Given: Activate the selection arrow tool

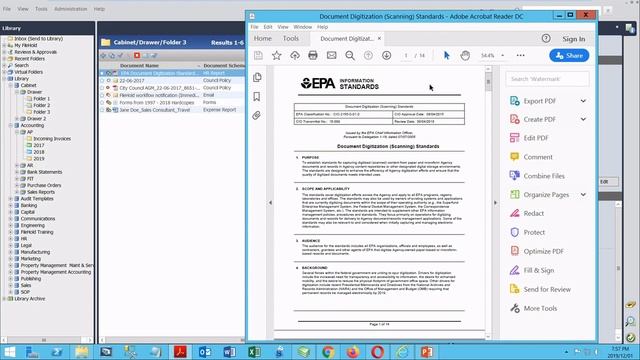Looking at the screenshot, I should [447, 55].
